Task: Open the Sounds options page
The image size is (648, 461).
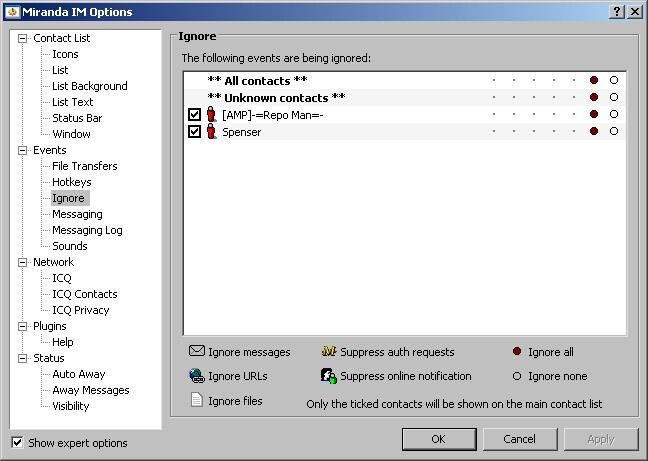Action: (x=70, y=246)
